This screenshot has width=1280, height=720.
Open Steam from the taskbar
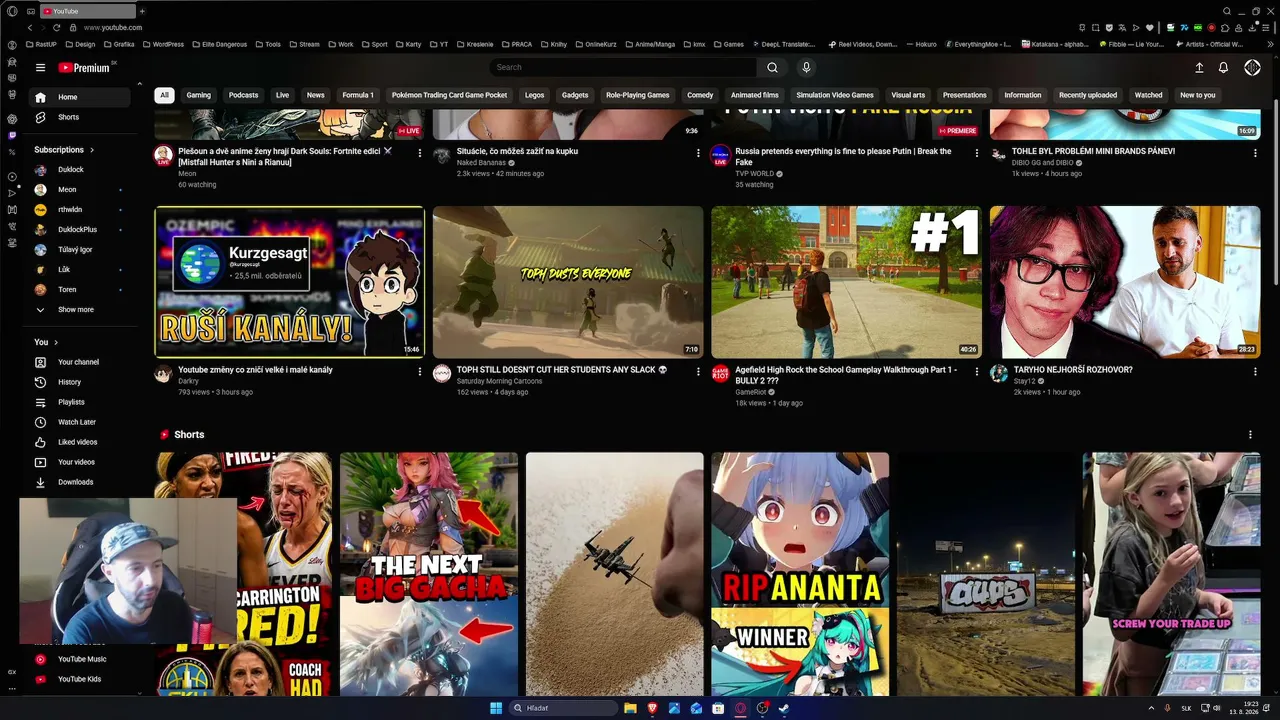click(784, 708)
